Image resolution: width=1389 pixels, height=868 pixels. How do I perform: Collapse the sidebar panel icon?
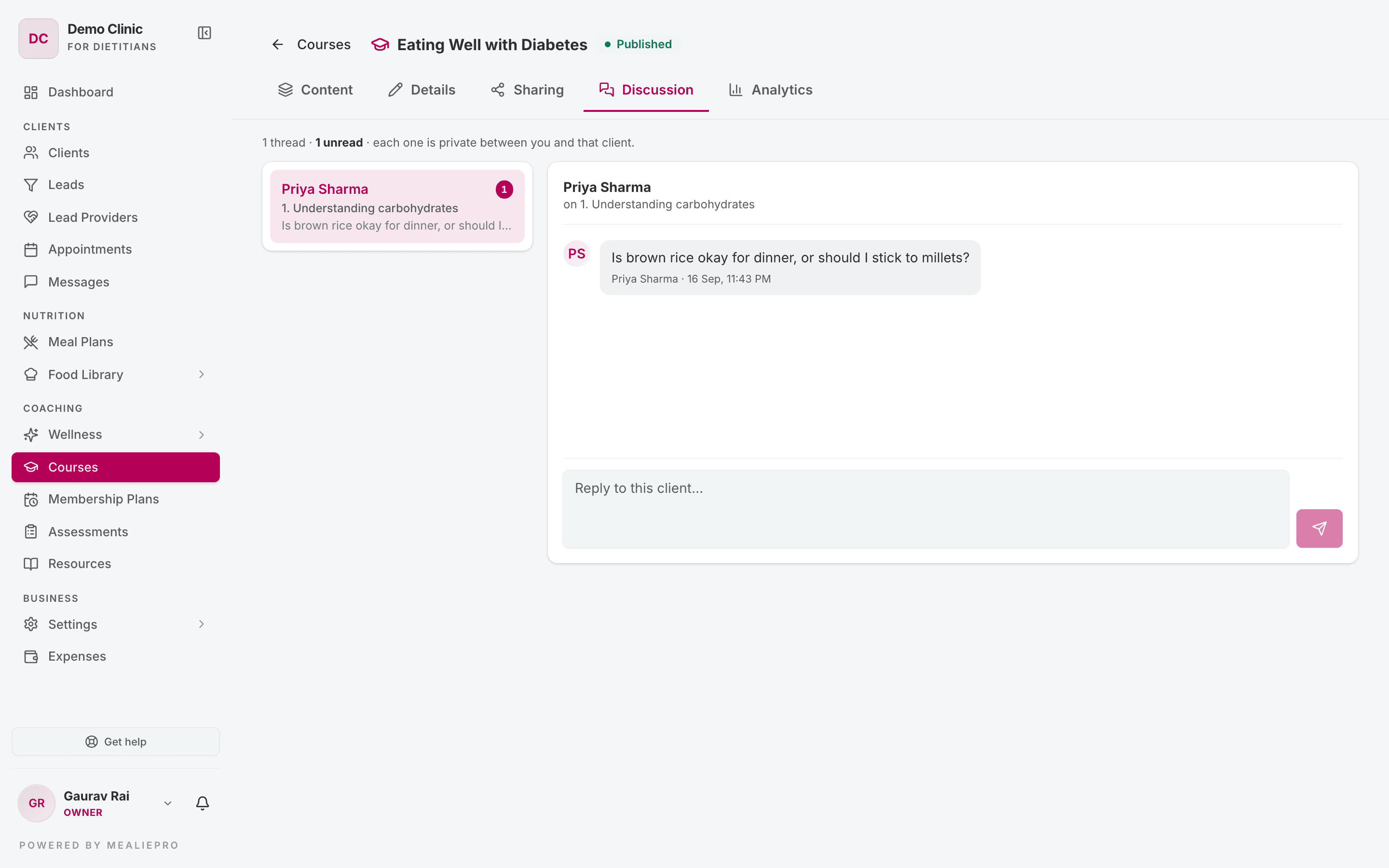point(204,33)
